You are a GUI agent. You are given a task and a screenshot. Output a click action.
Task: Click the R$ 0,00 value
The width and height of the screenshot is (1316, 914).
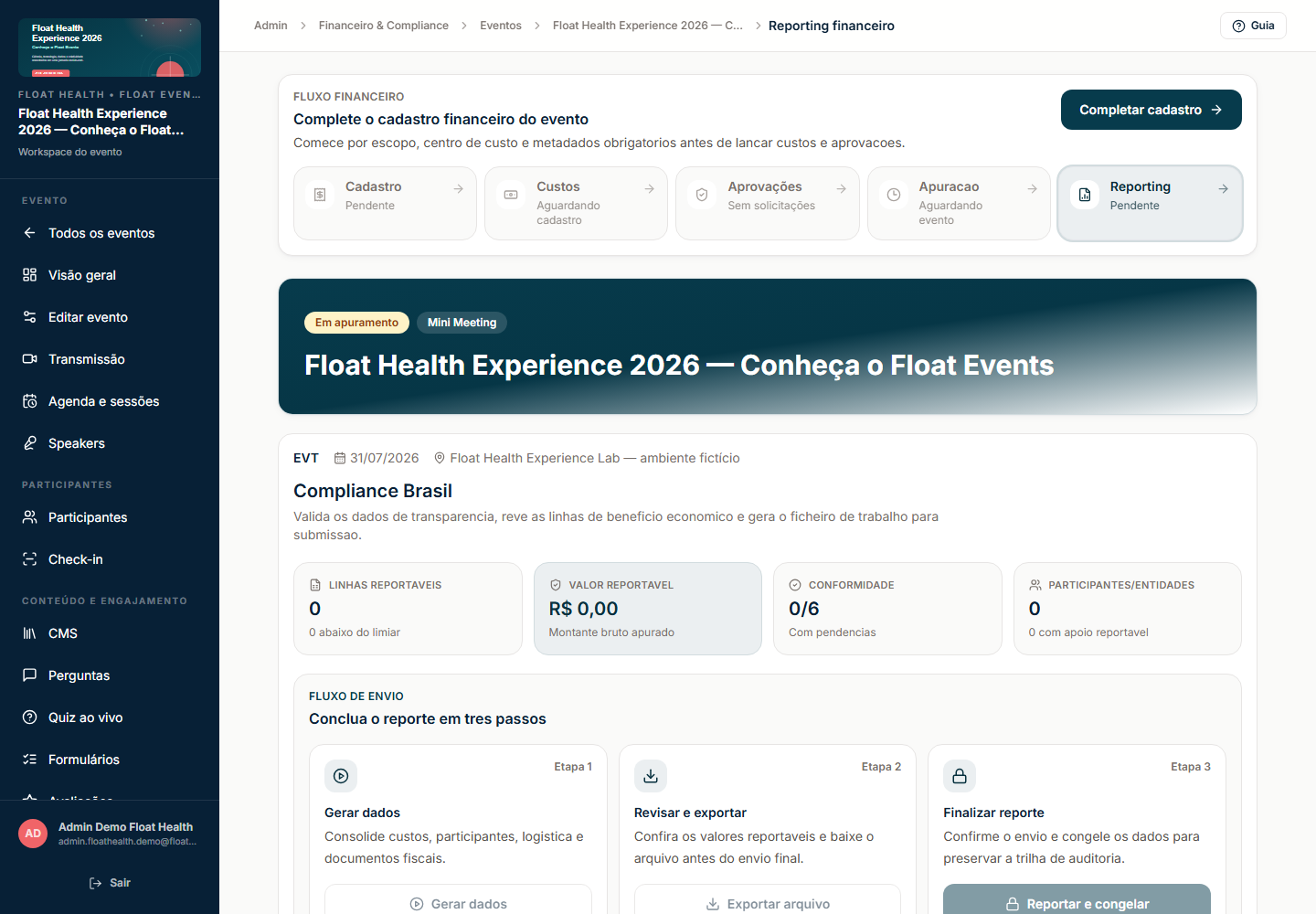tap(583, 609)
